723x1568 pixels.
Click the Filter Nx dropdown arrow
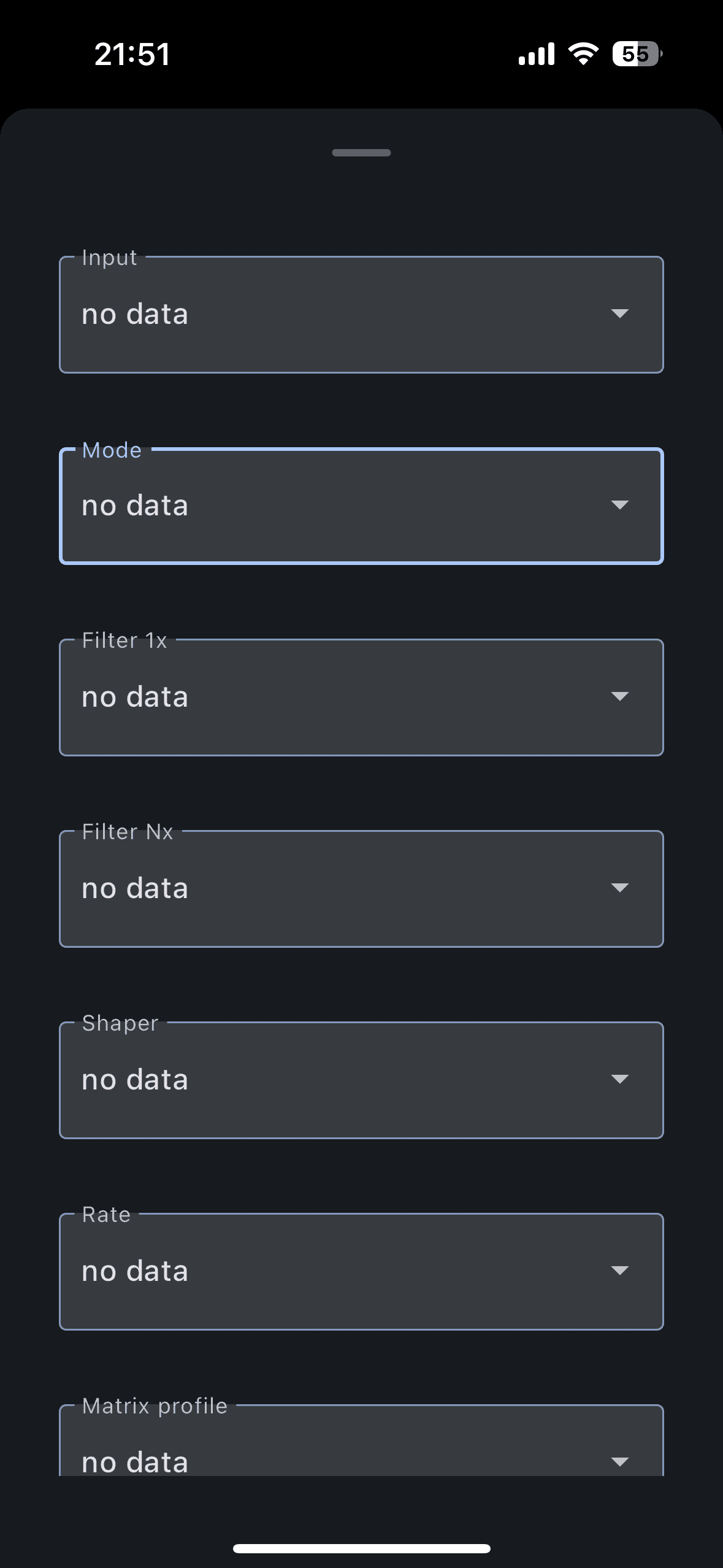(x=620, y=888)
